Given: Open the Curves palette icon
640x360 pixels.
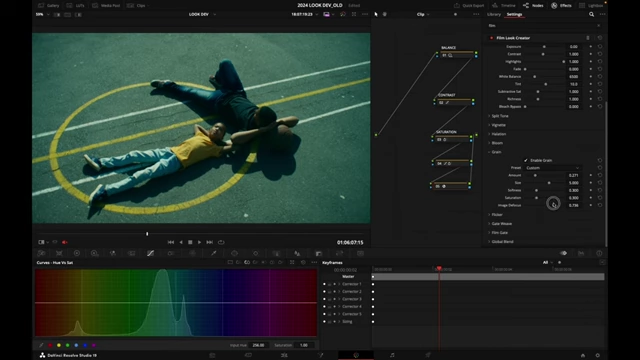Looking at the screenshot, I should pos(151,253).
